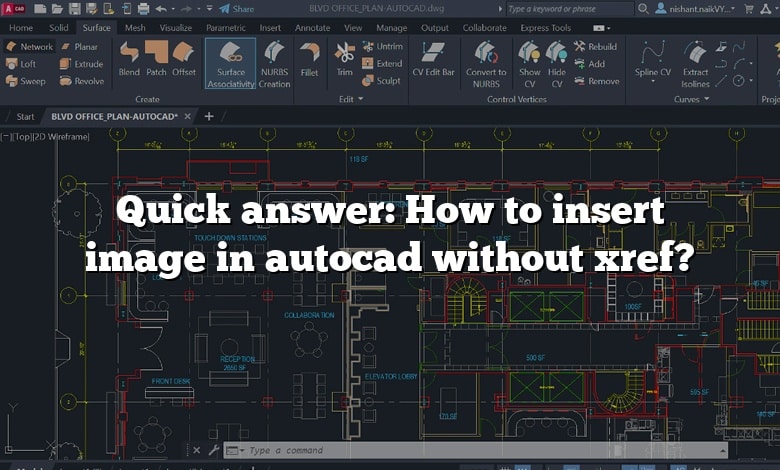This screenshot has height=470, width=780.
Task: Choose the Blend surface tool
Action: tap(129, 59)
